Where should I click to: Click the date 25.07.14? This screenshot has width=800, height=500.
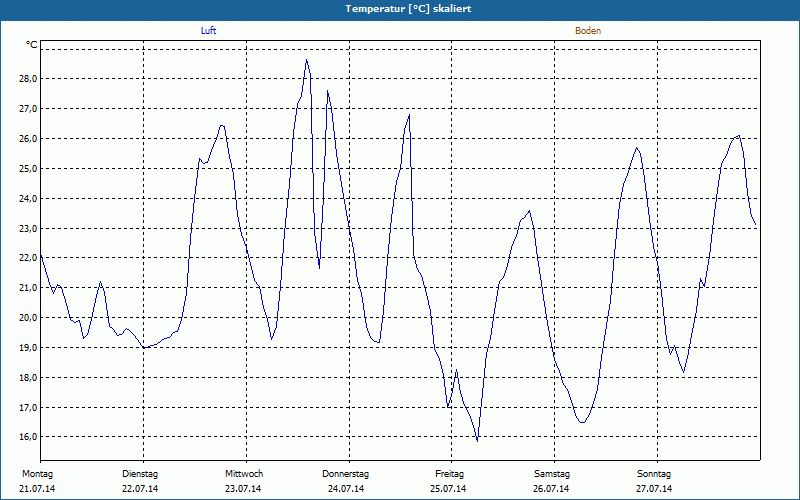pyautogui.click(x=448, y=489)
